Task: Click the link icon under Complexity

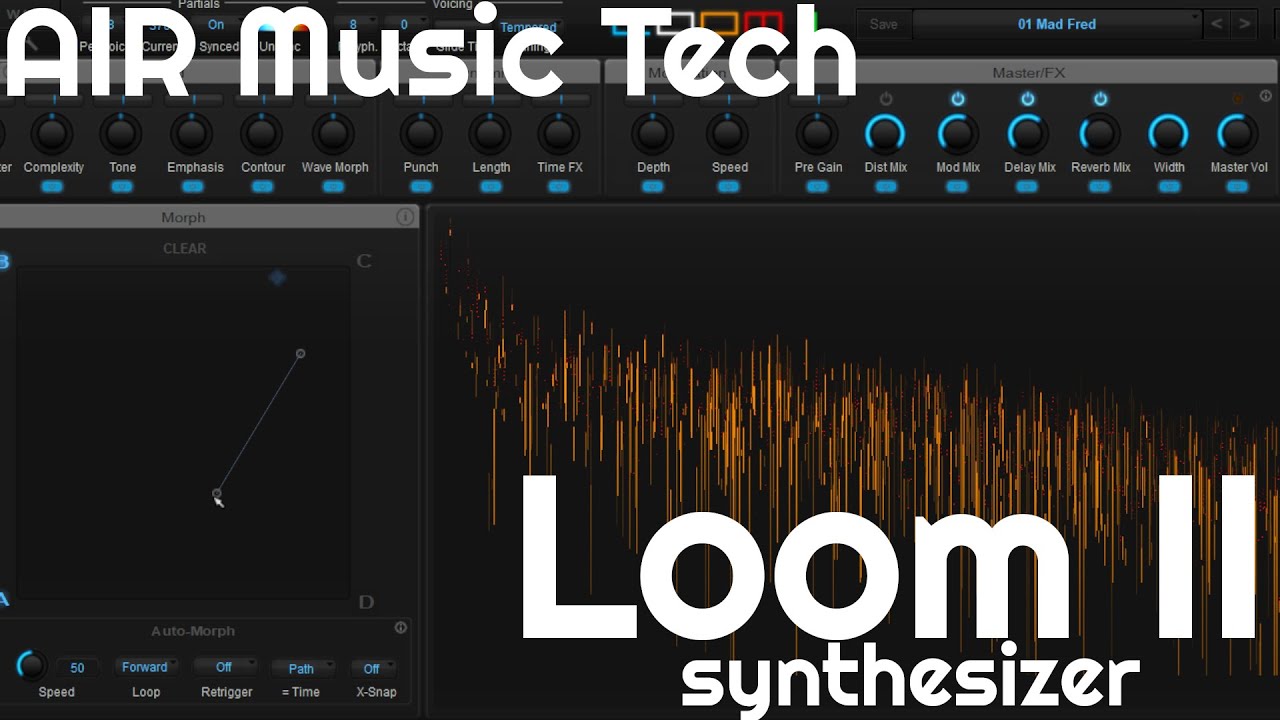Action: tap(52, 186)
